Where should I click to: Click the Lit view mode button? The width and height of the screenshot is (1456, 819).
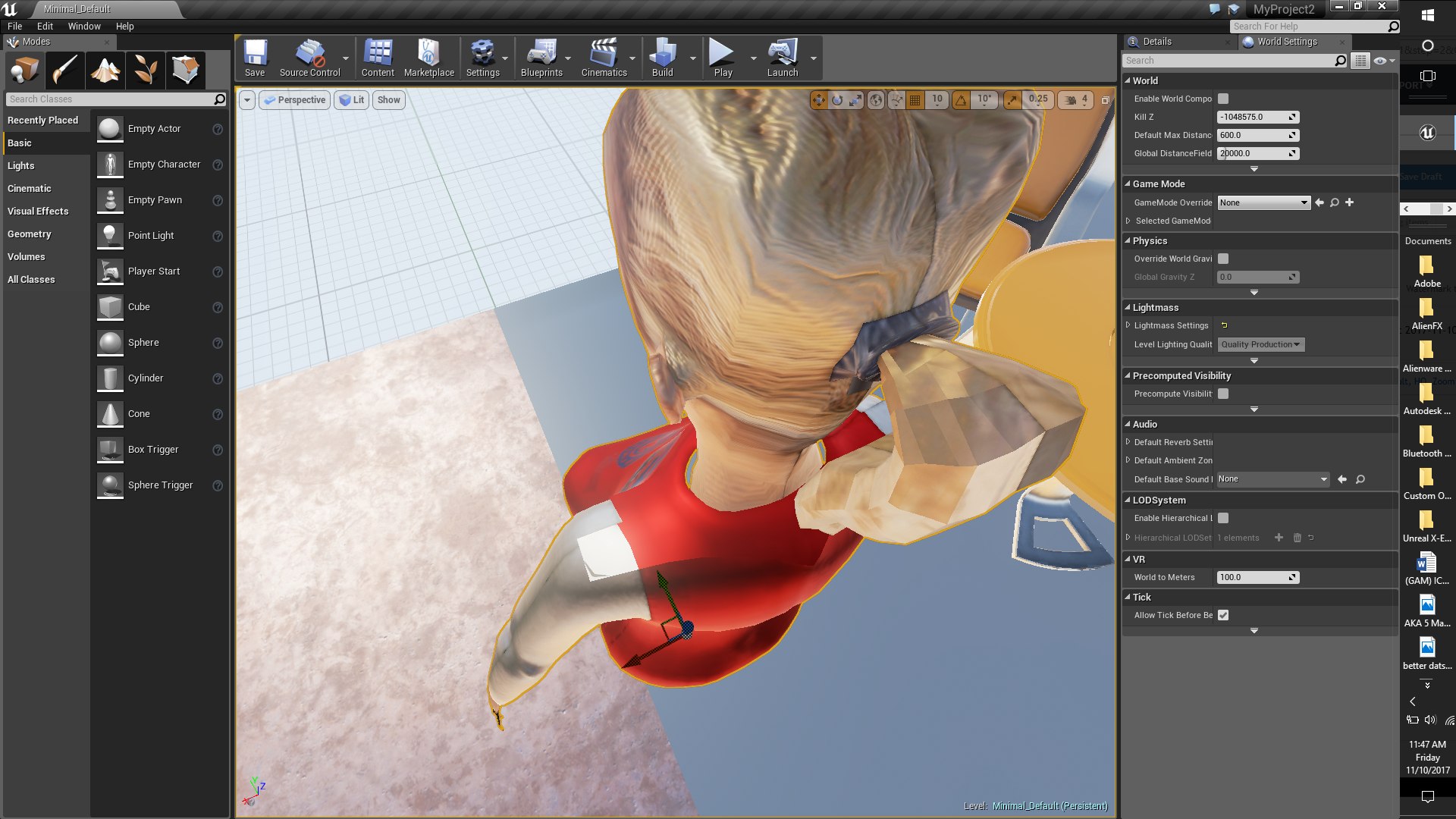coord(352,100)
